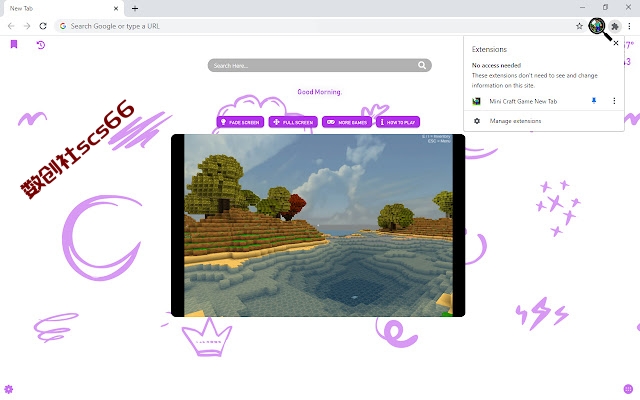
Task: Unpin the Mini Craft Game New Tab extension
Action: [x=594, y=101]
